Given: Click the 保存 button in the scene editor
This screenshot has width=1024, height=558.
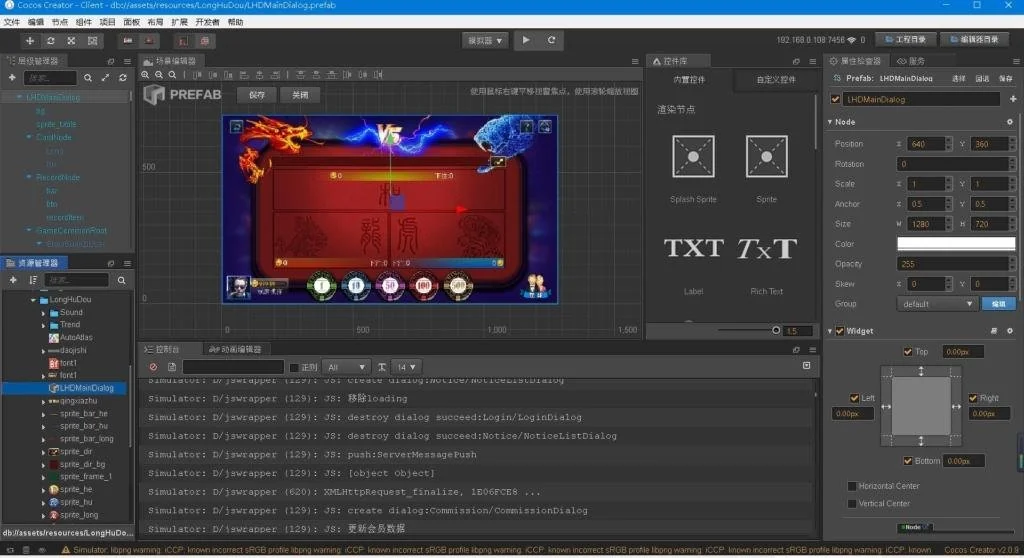Looking at the screenshot, I should [256, 95].
